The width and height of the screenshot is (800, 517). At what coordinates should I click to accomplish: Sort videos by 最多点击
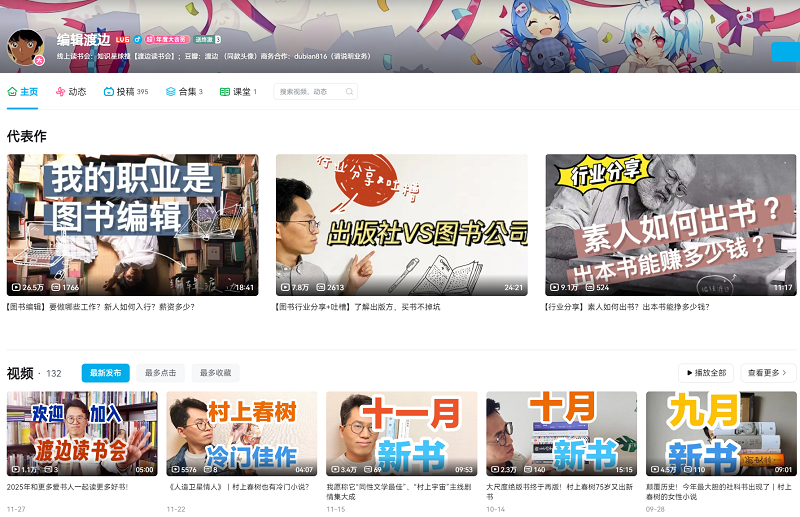[x=160, y=373]
